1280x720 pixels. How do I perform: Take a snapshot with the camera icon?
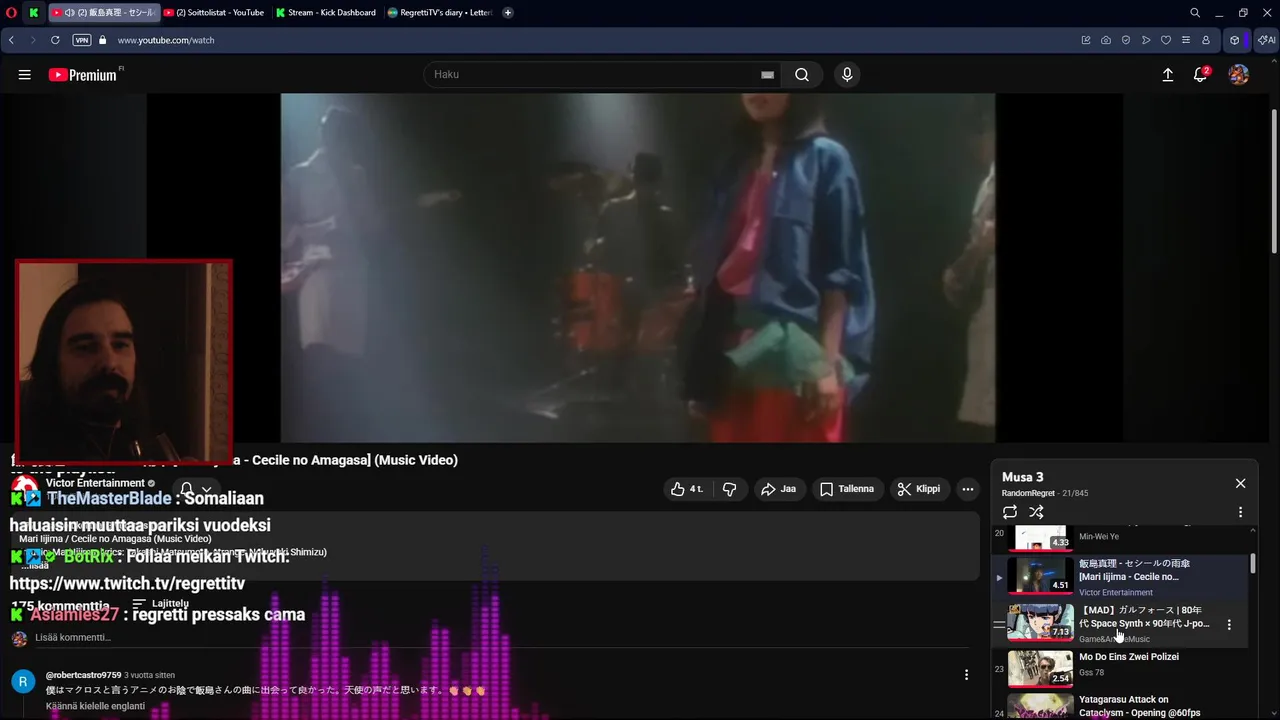click(1106, 40)
